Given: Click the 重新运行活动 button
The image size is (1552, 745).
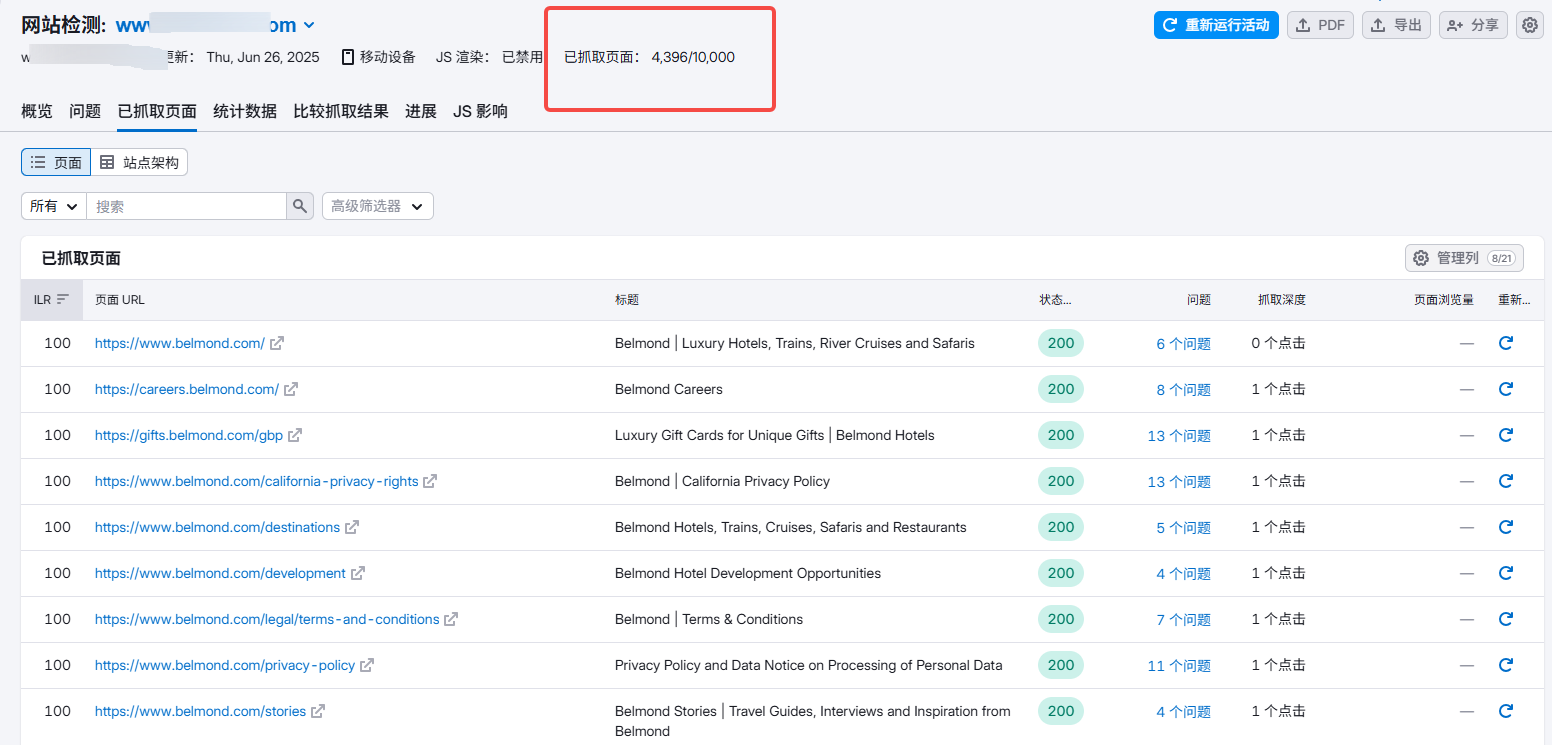Looking at the screenshot, I should [x=1215, y=25].
